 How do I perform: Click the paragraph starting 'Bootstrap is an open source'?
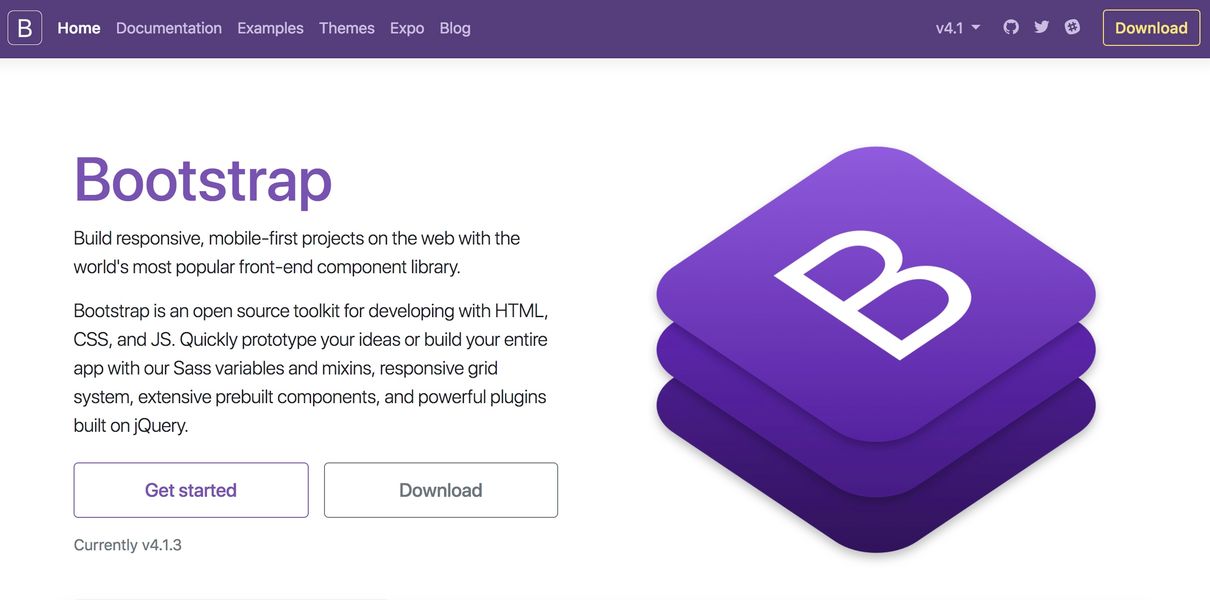[311, 368]
